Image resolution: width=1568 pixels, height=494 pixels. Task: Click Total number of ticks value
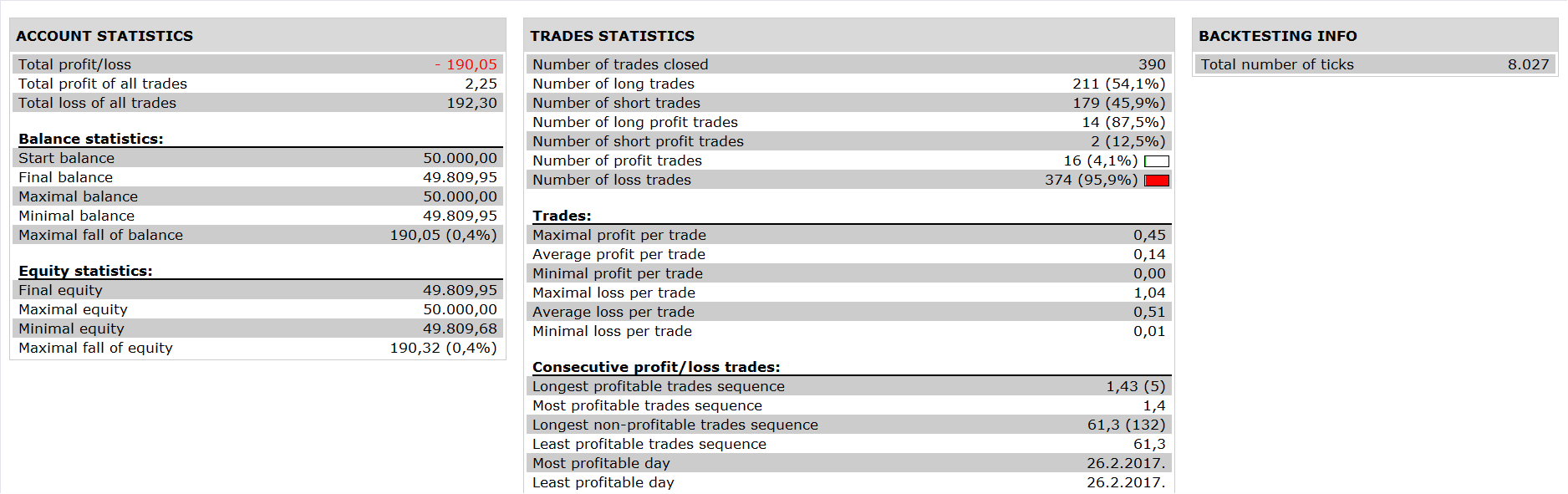1528,64
